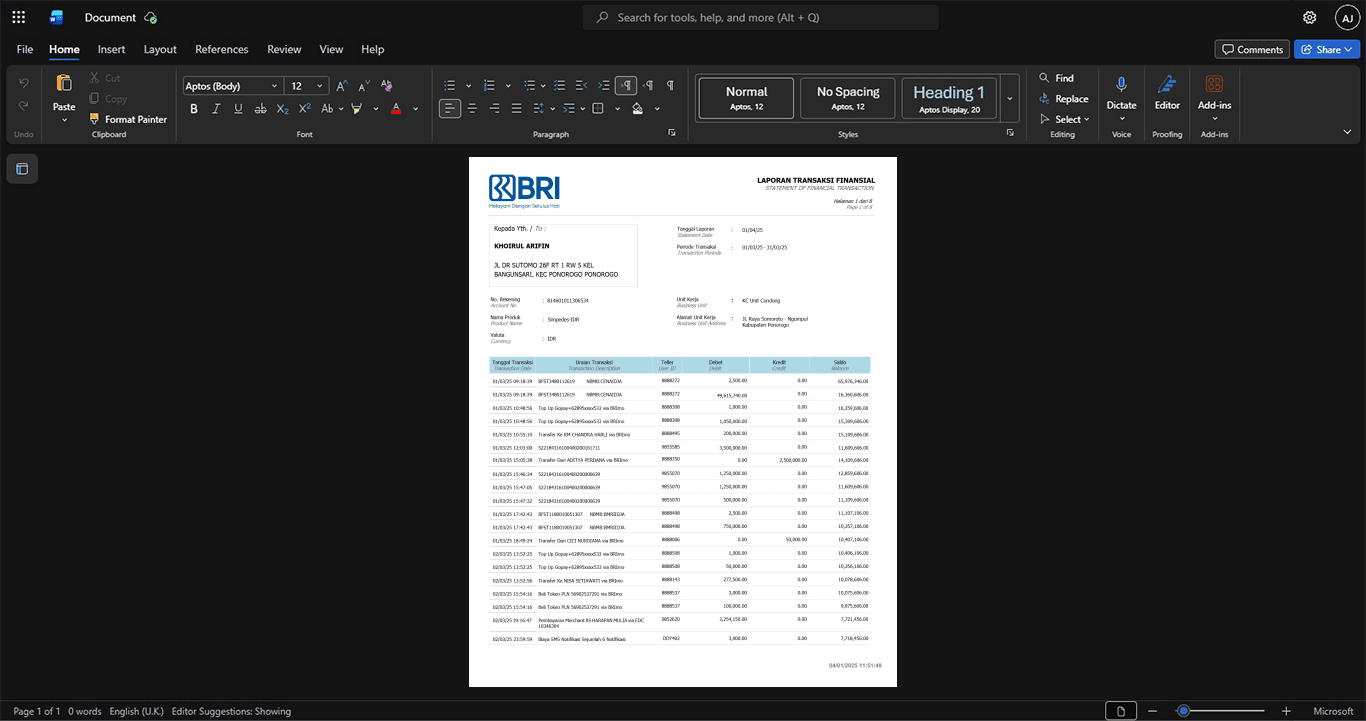The height and width of the screenshot is (721, 1366).
Task: Apply superscript formatting
Action: coord(304,108)
